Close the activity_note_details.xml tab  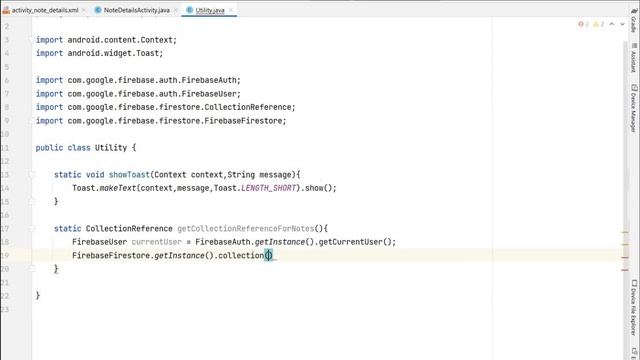[84, 10]
